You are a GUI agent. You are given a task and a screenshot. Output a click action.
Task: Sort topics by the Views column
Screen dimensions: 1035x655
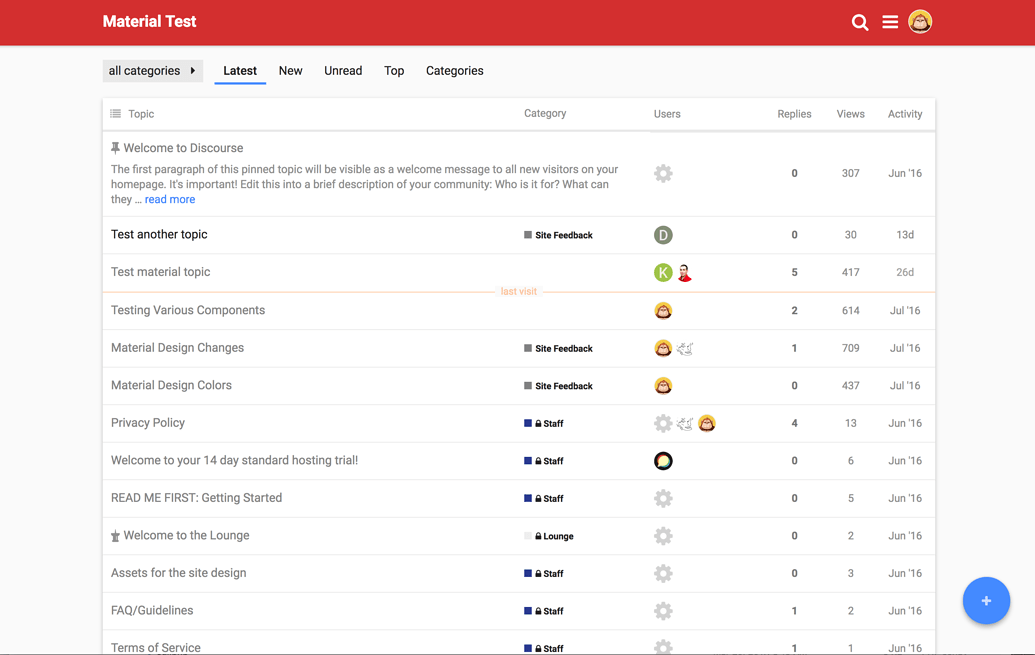coord(850,114)
